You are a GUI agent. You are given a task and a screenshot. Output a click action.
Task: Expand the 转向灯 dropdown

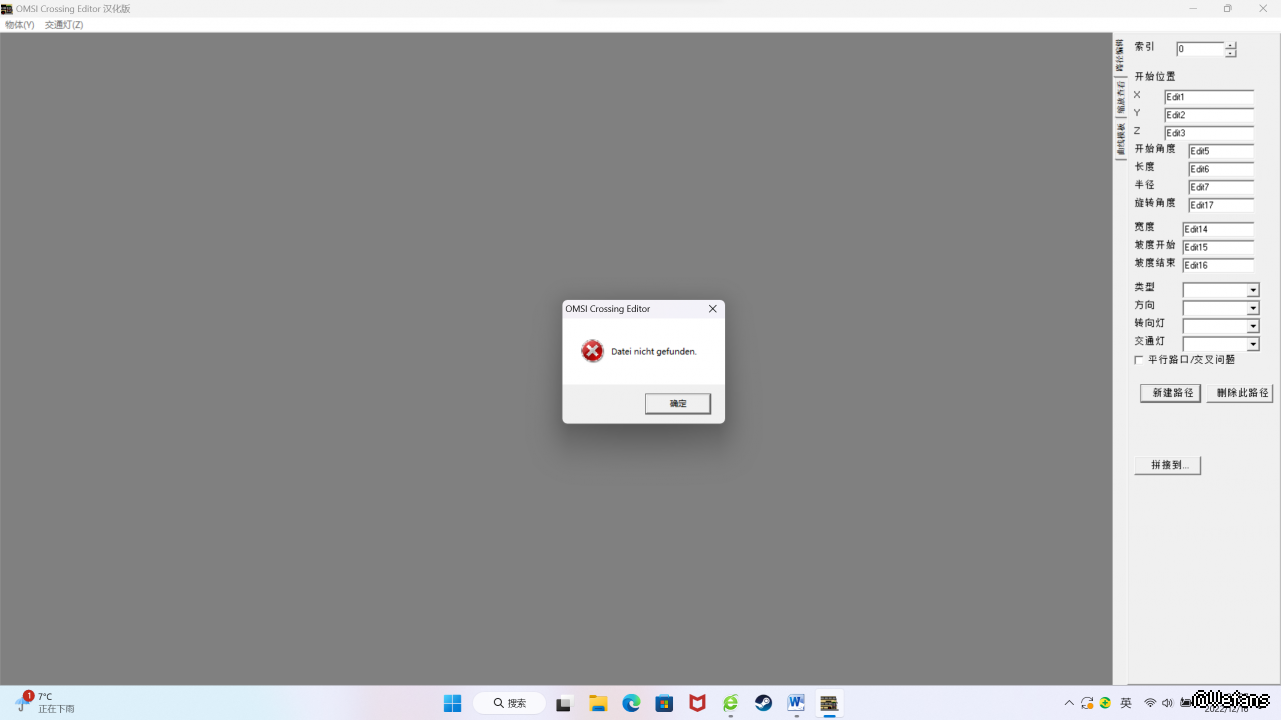[x=1253, y=326]
